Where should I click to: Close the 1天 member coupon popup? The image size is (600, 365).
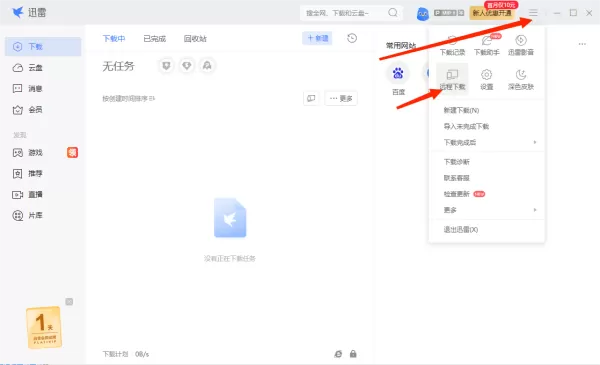tap(69, 301)
